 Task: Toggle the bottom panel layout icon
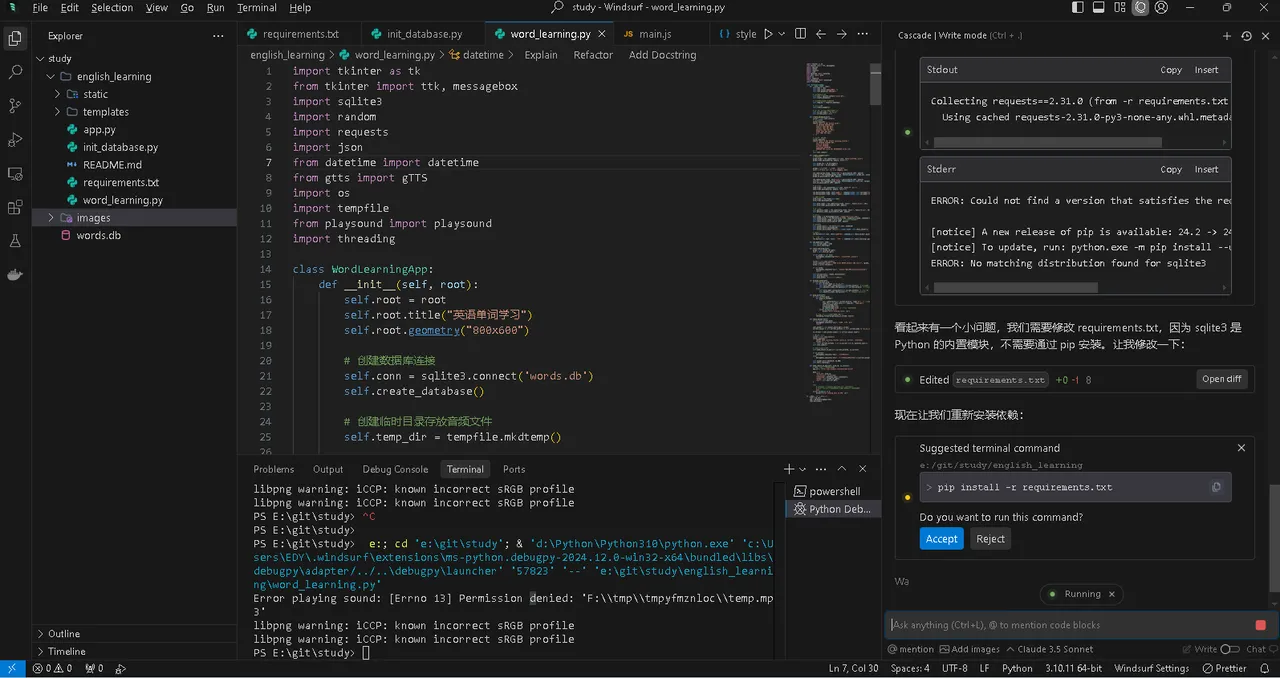(x=1099, y=8)
